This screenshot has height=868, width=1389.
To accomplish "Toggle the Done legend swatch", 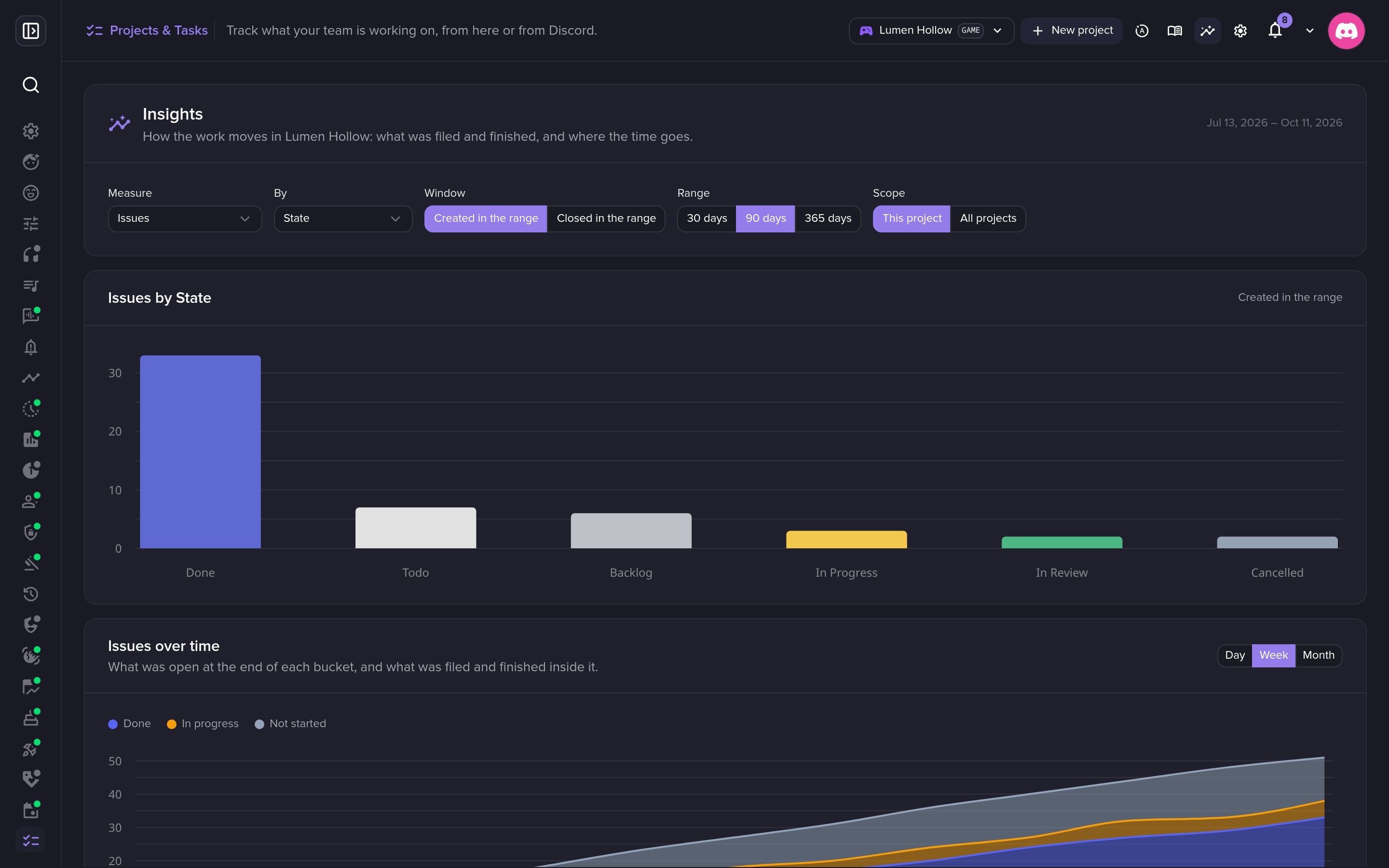I will click(x=112, y=724).
